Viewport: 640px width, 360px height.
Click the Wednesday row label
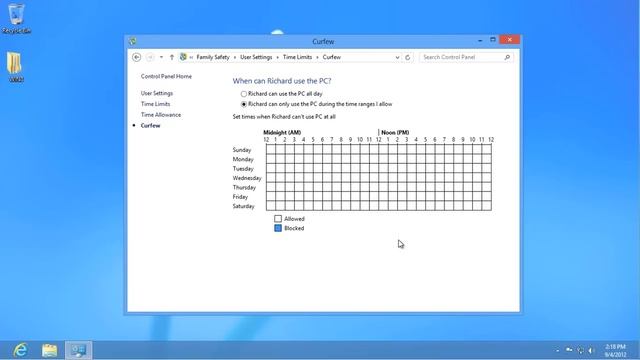point(247,178)
